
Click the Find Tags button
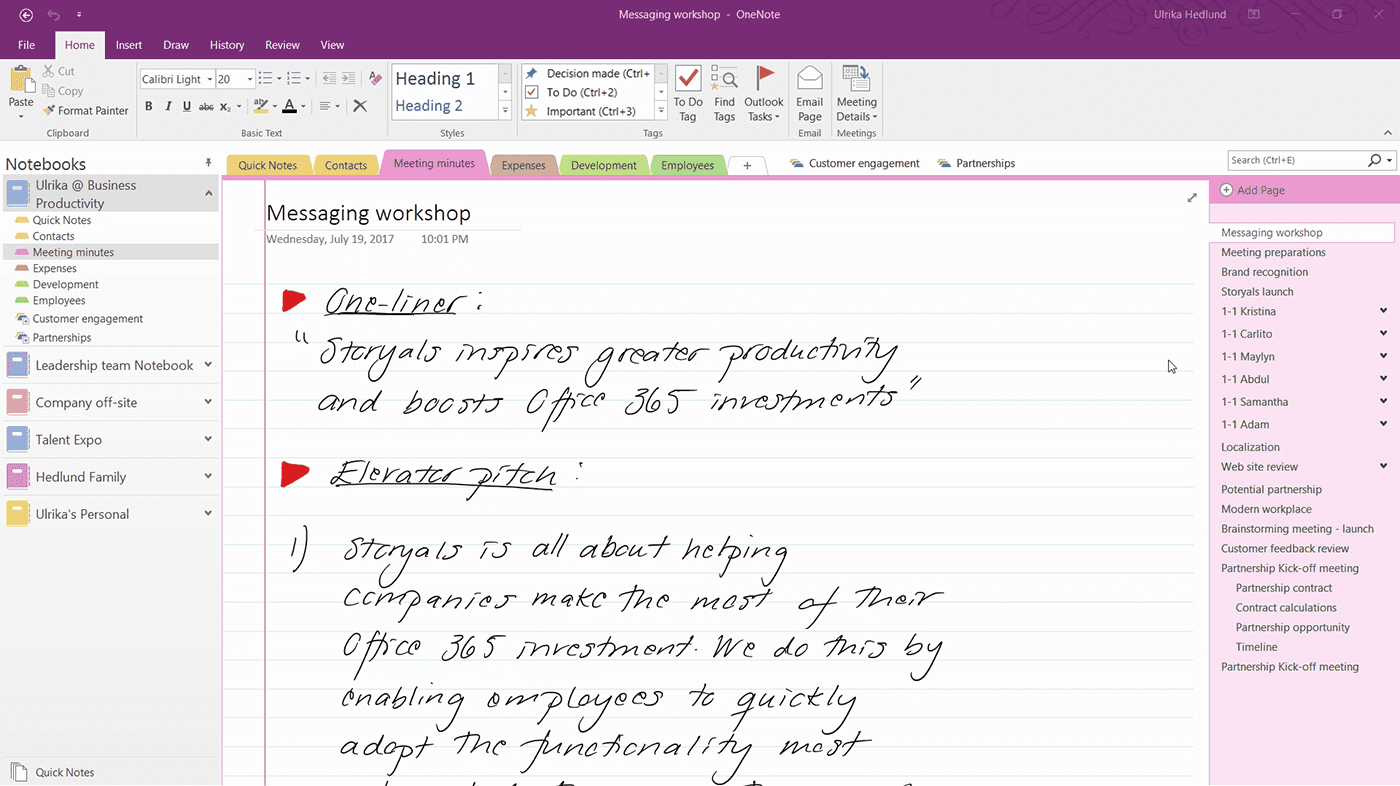pyautogui.click(x=725, y=94)
